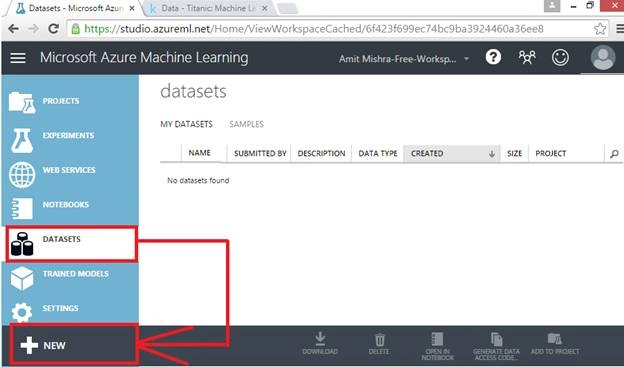Switch to the Samples tab
This screenshot has width=624, height=367.
coord(246,124)
